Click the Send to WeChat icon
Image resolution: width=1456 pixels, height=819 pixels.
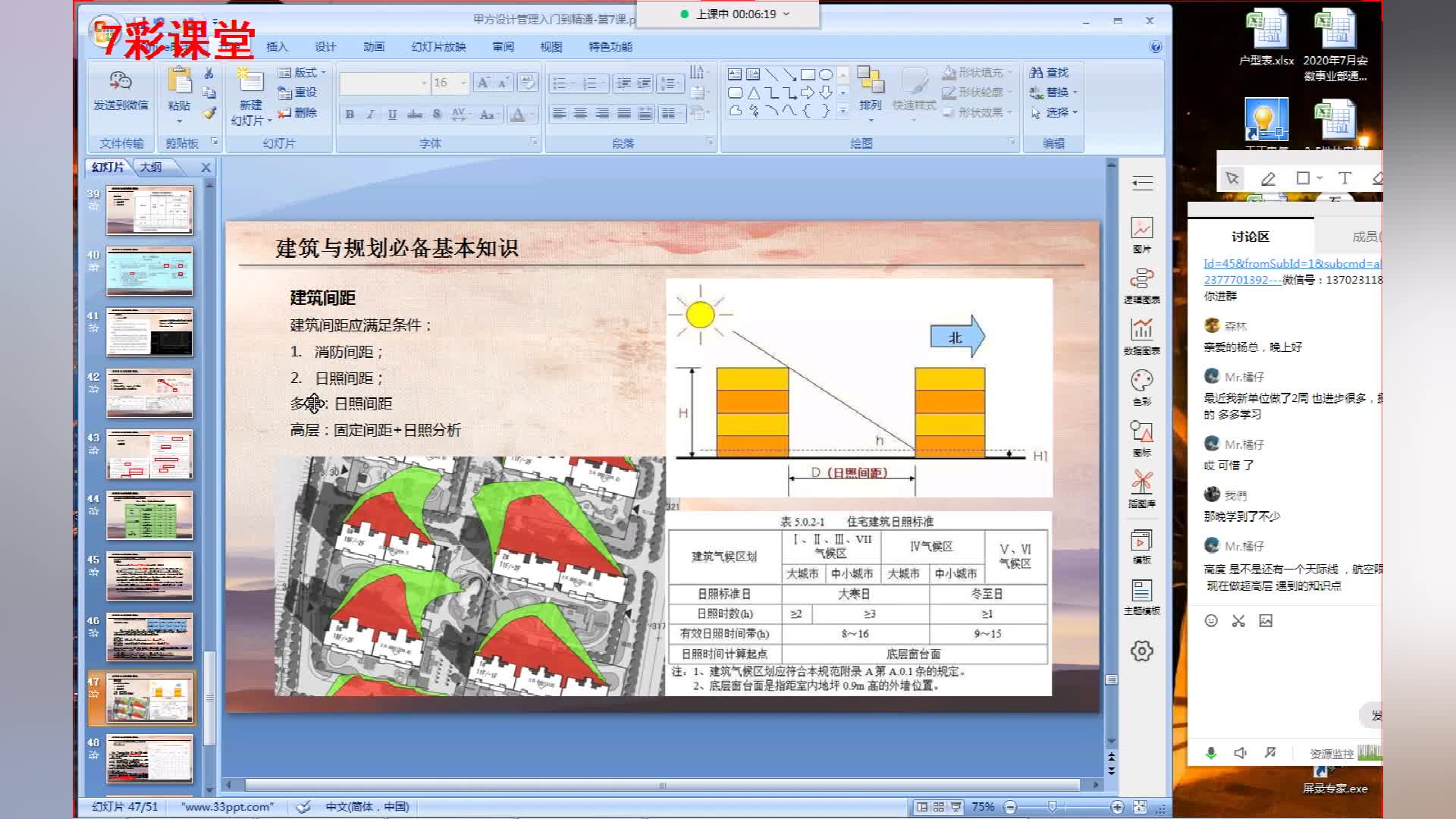tap(121, 82)
